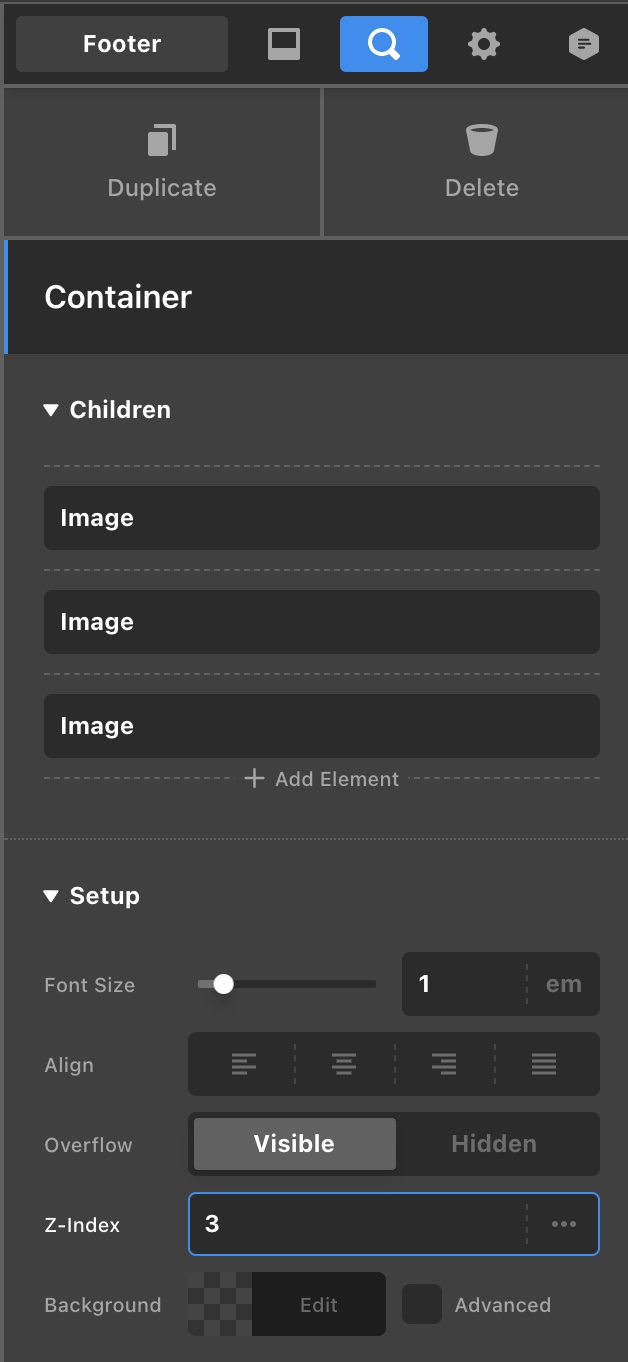
Task: Open Z-Index more options ellipsis
Action: (564, 1224)
